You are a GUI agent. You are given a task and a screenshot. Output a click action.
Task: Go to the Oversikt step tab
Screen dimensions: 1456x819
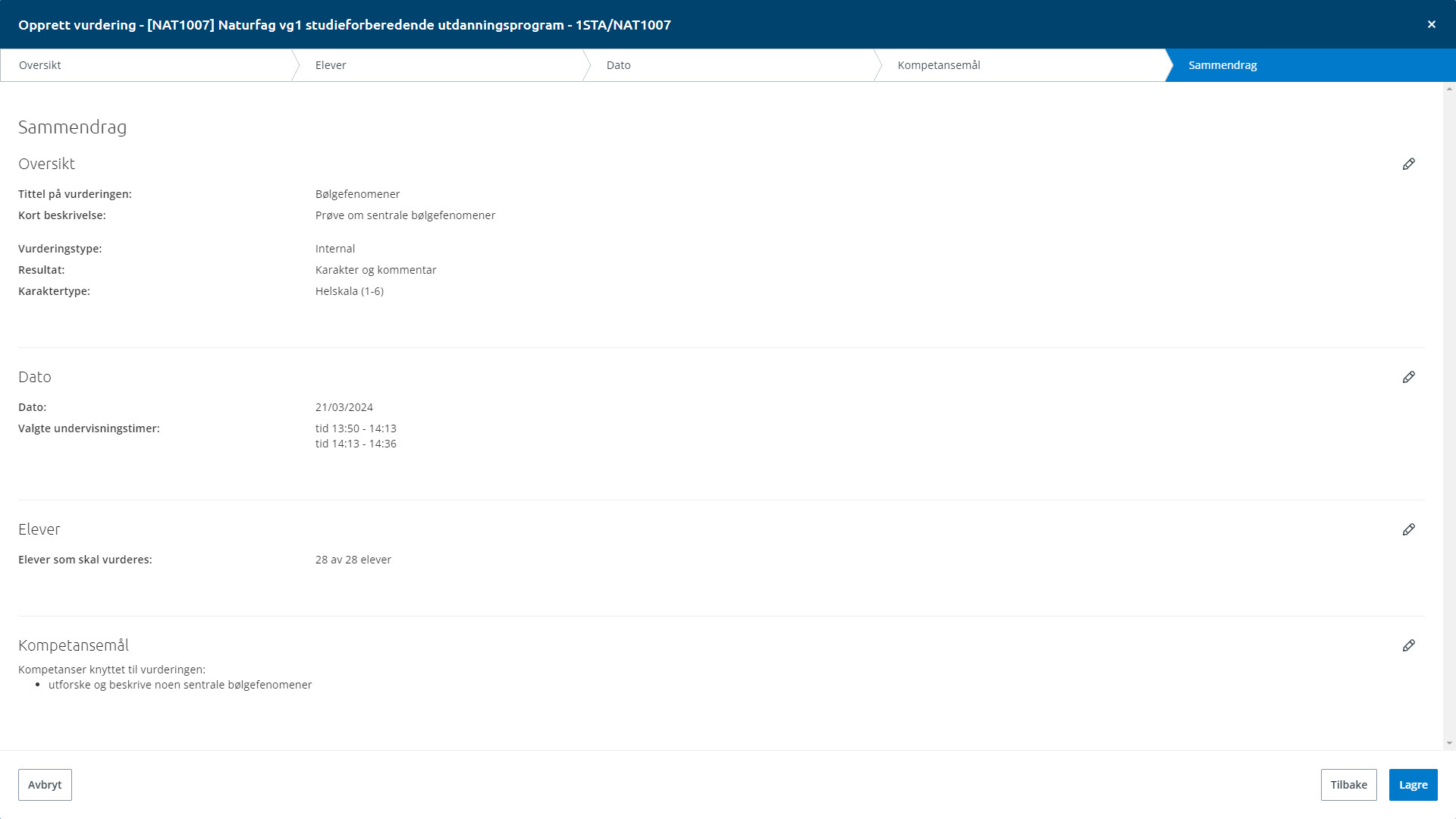tap(146, 65)
